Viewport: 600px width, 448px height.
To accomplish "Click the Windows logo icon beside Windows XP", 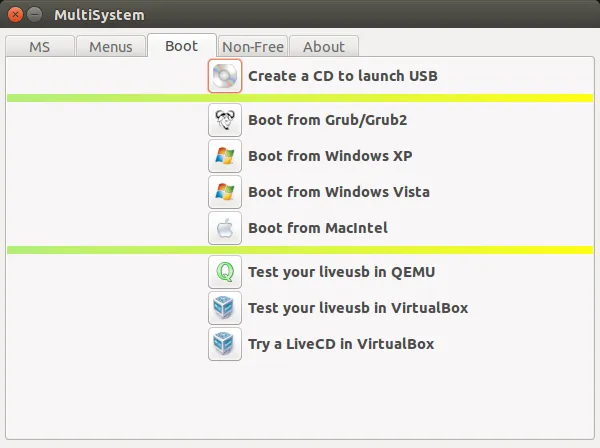I will point(225,156).
